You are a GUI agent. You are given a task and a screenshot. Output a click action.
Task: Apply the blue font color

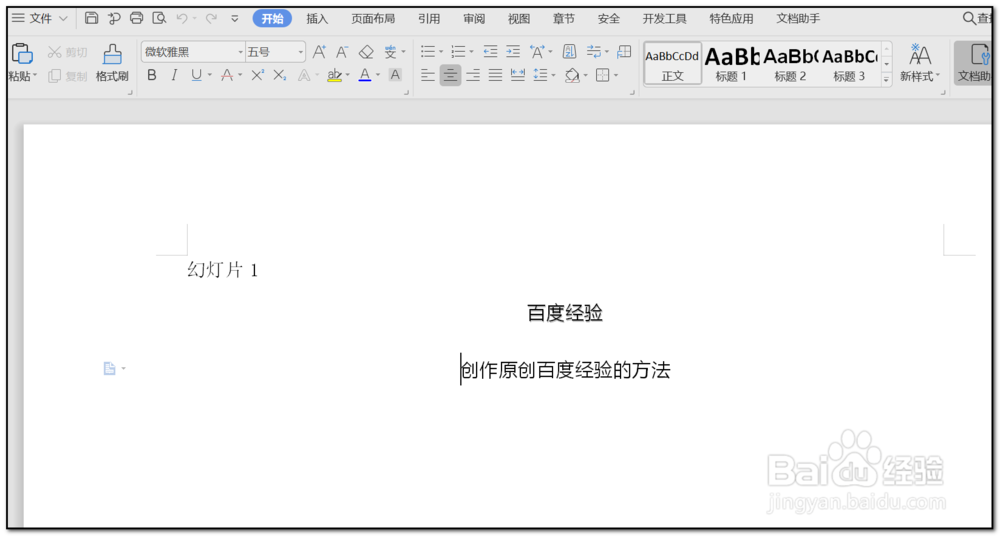(365, 75)
